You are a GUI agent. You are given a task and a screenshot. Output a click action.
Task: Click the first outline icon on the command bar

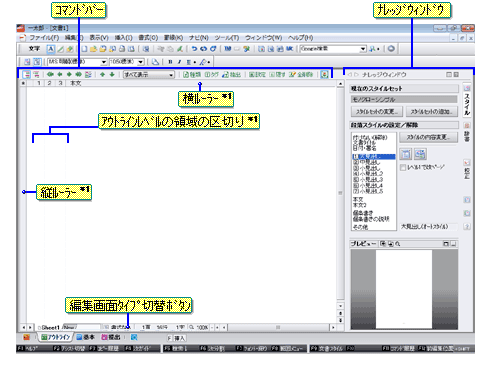click(27, 74)
